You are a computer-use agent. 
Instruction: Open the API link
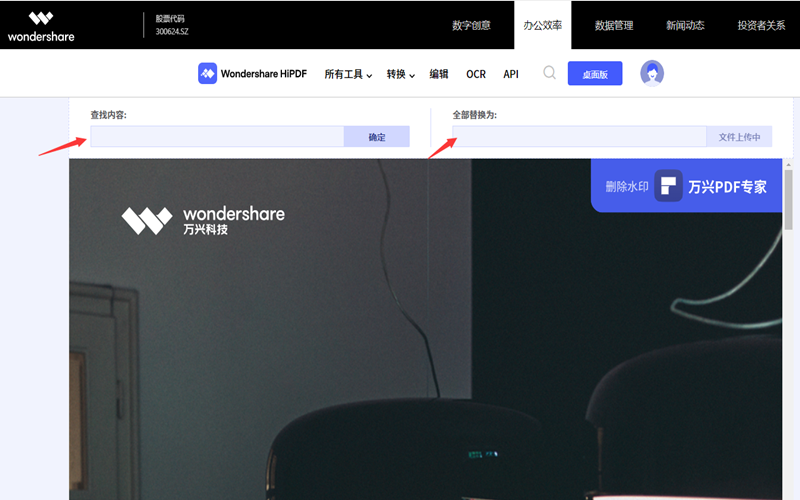click(x=511, y=74)
